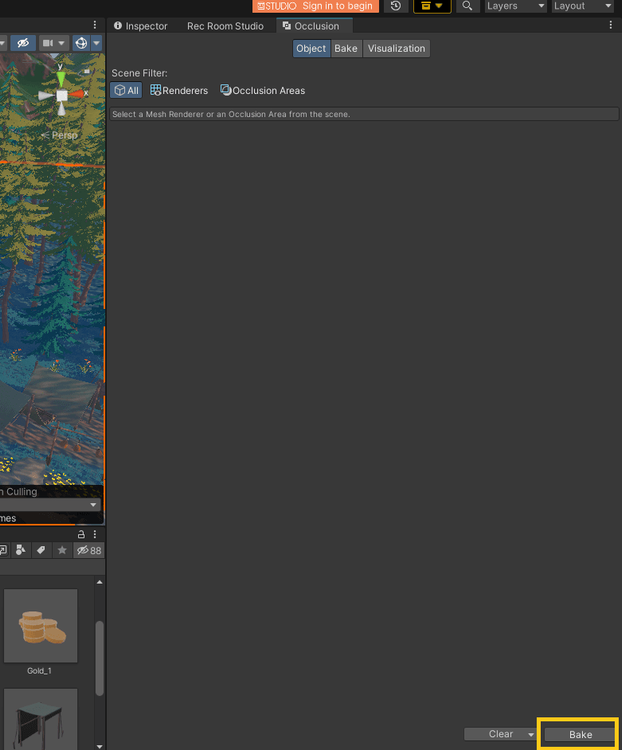Viewport: 622px width, 750px height.
Task: Filter scene by Occlusion Areas
Action: pyautogui.click(x=262, y=91)
